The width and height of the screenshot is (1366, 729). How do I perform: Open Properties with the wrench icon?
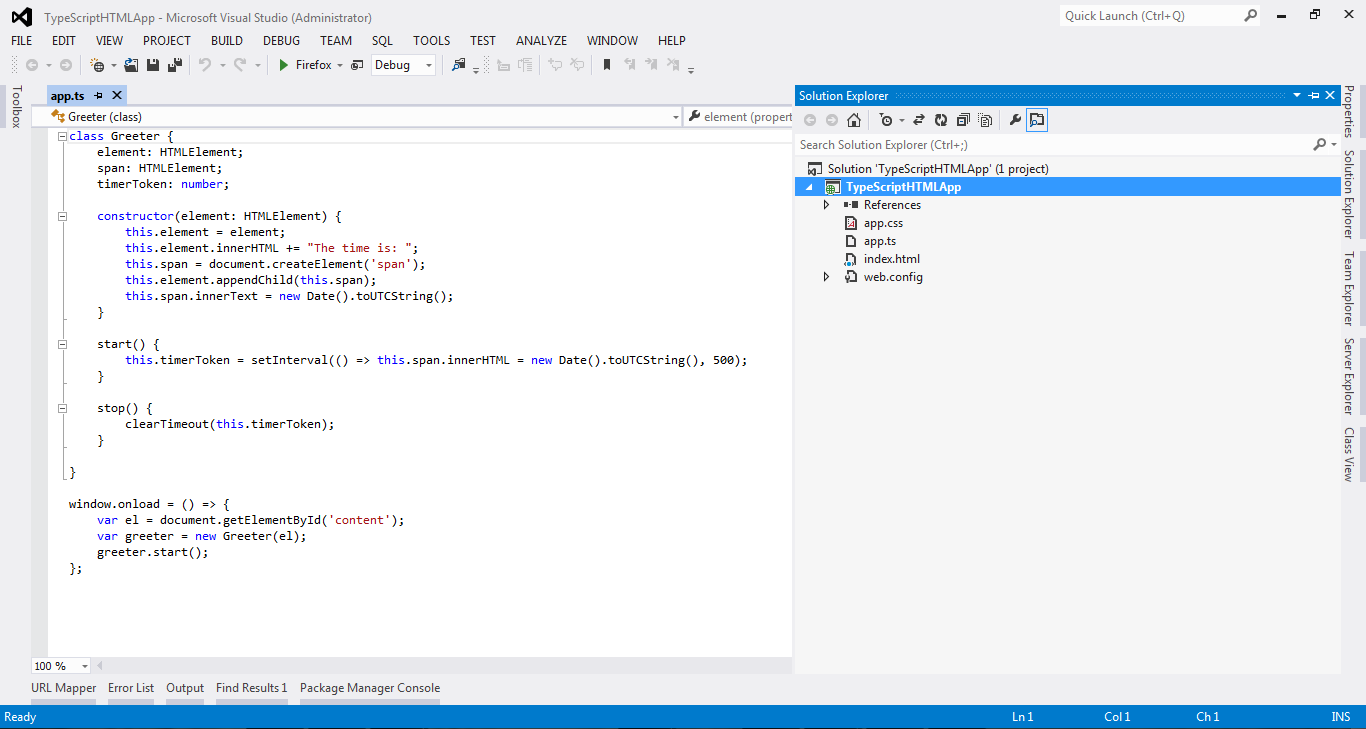1015,119
